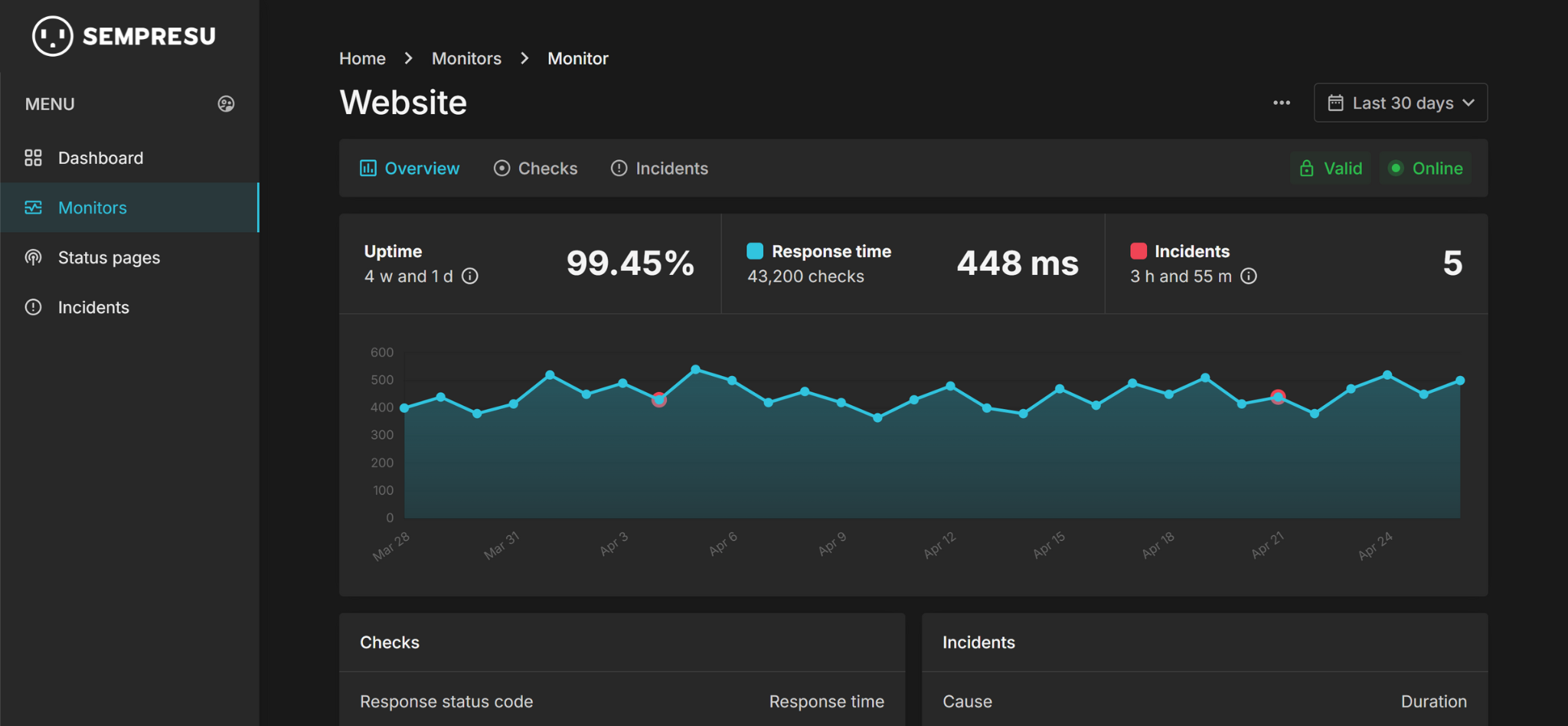
Task: Toggle the Incidents chart legend series
Action: [1138, 251]
